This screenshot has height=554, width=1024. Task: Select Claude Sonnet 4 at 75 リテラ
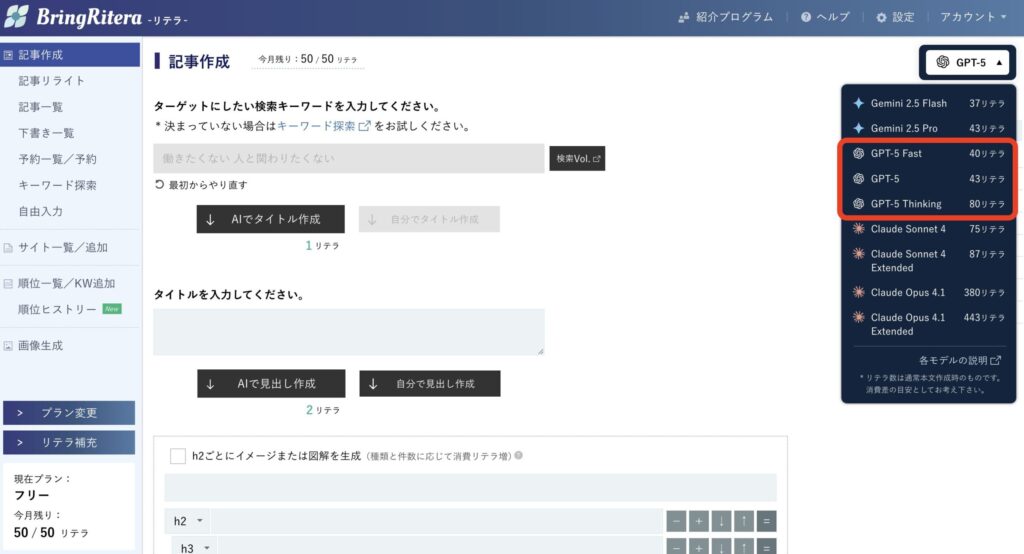928,229
